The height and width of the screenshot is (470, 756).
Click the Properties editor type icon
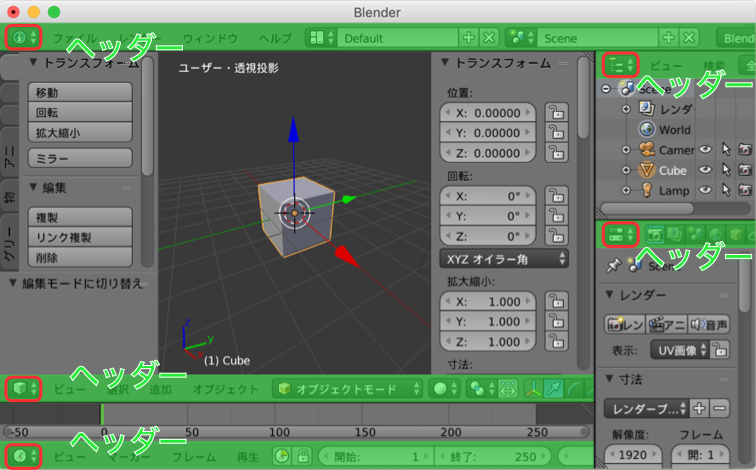pos(620,234)
